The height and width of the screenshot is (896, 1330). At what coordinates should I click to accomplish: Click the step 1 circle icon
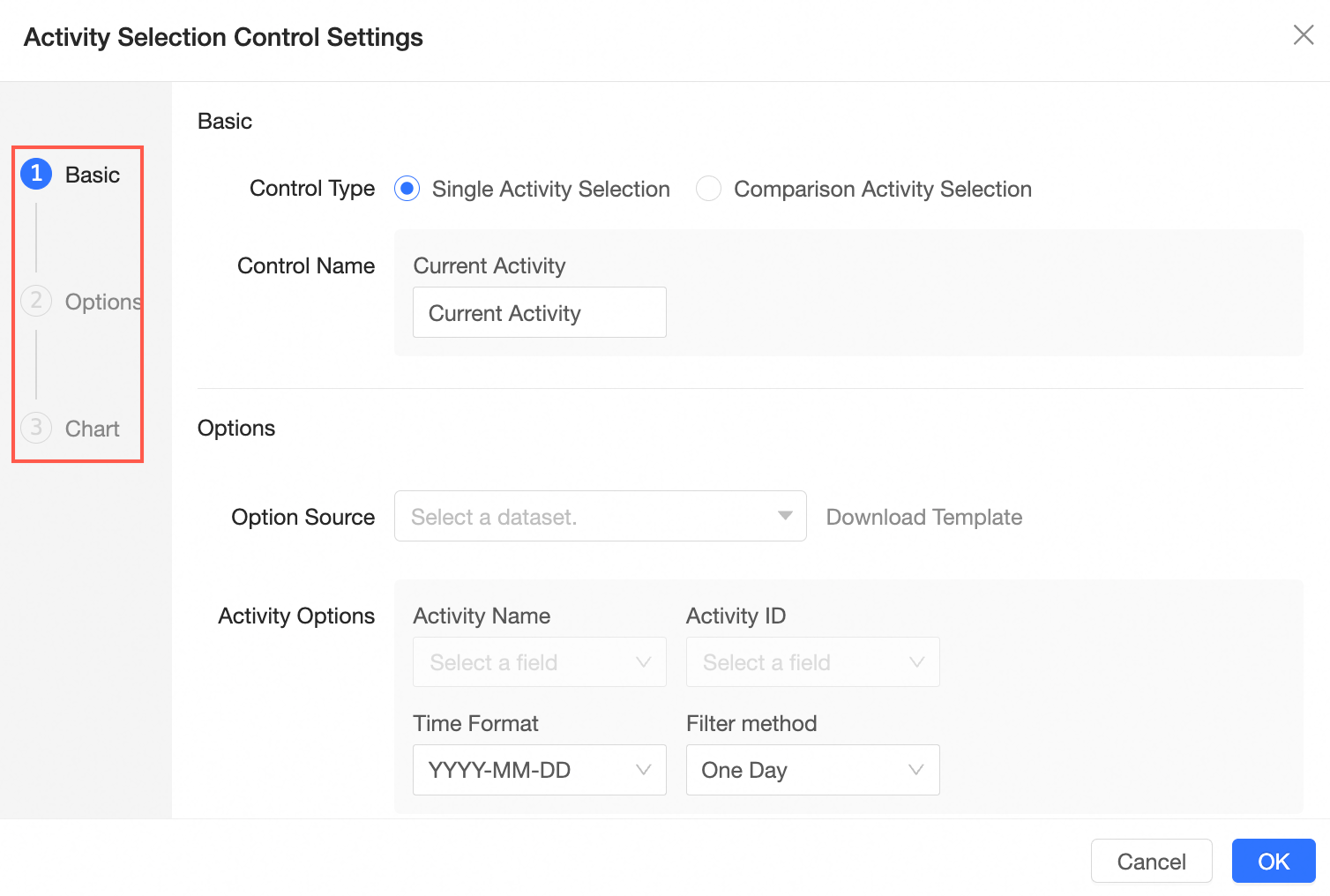pos(36,174)
